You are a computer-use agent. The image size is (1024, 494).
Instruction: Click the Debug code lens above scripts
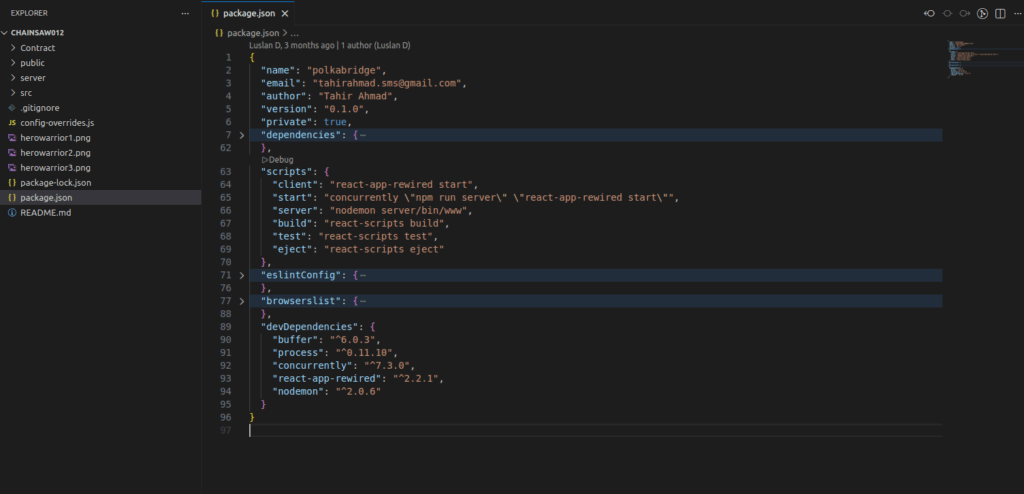coord(278,160)
